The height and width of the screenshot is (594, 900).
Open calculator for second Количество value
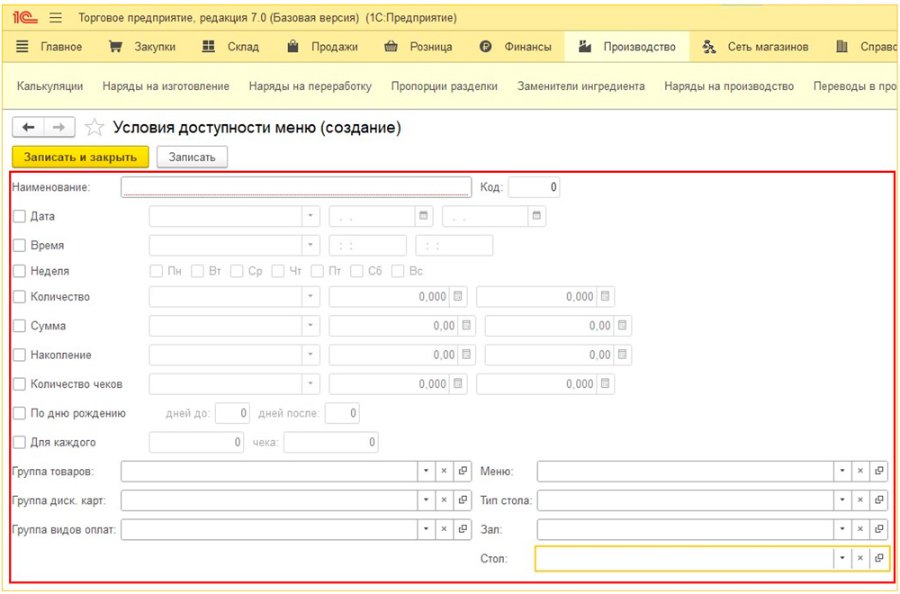point(605,297)
